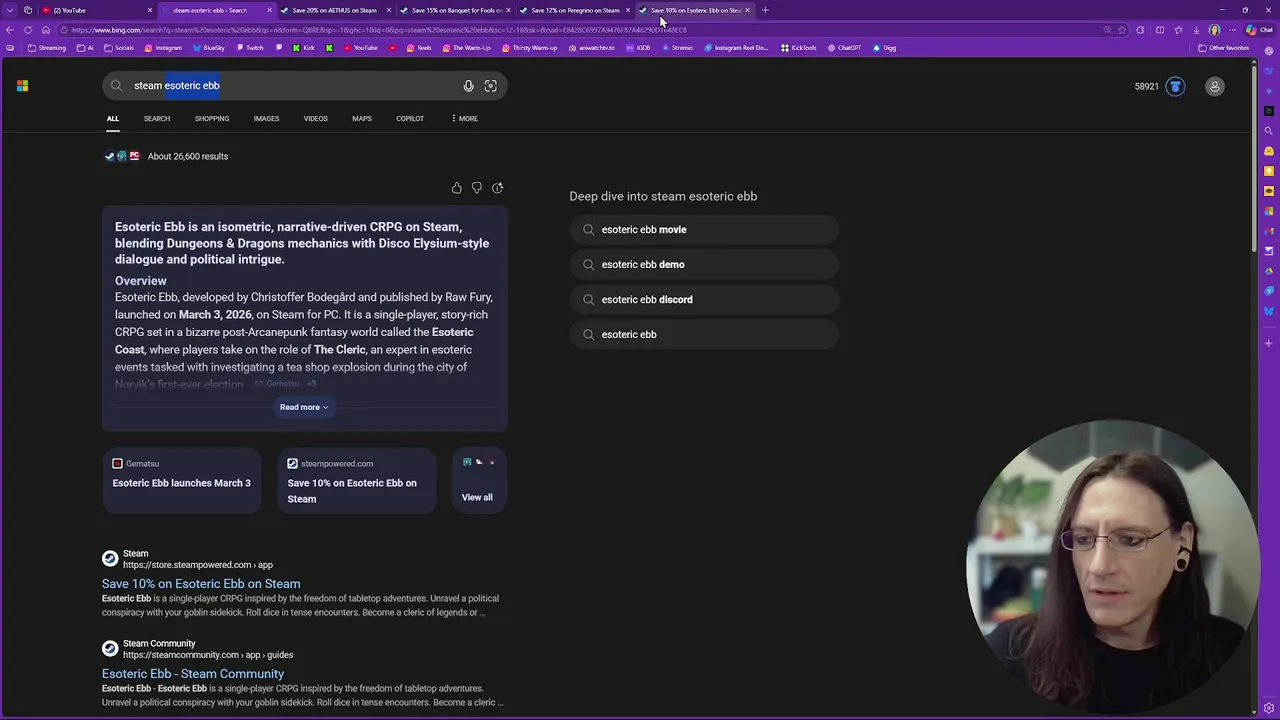Open the tab actions dropdown at top left
The image size is (1280, 720).
click(x=10, y=10)
